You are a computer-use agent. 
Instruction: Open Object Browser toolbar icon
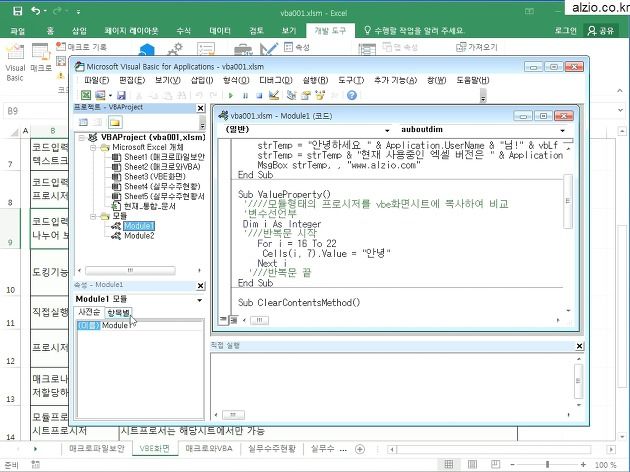pos(320,95)
